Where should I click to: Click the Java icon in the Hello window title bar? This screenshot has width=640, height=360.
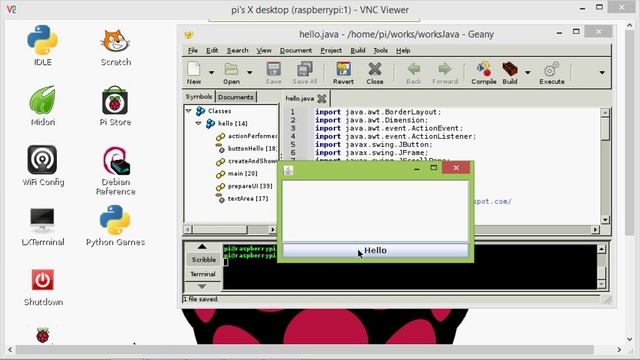point(288,170)
